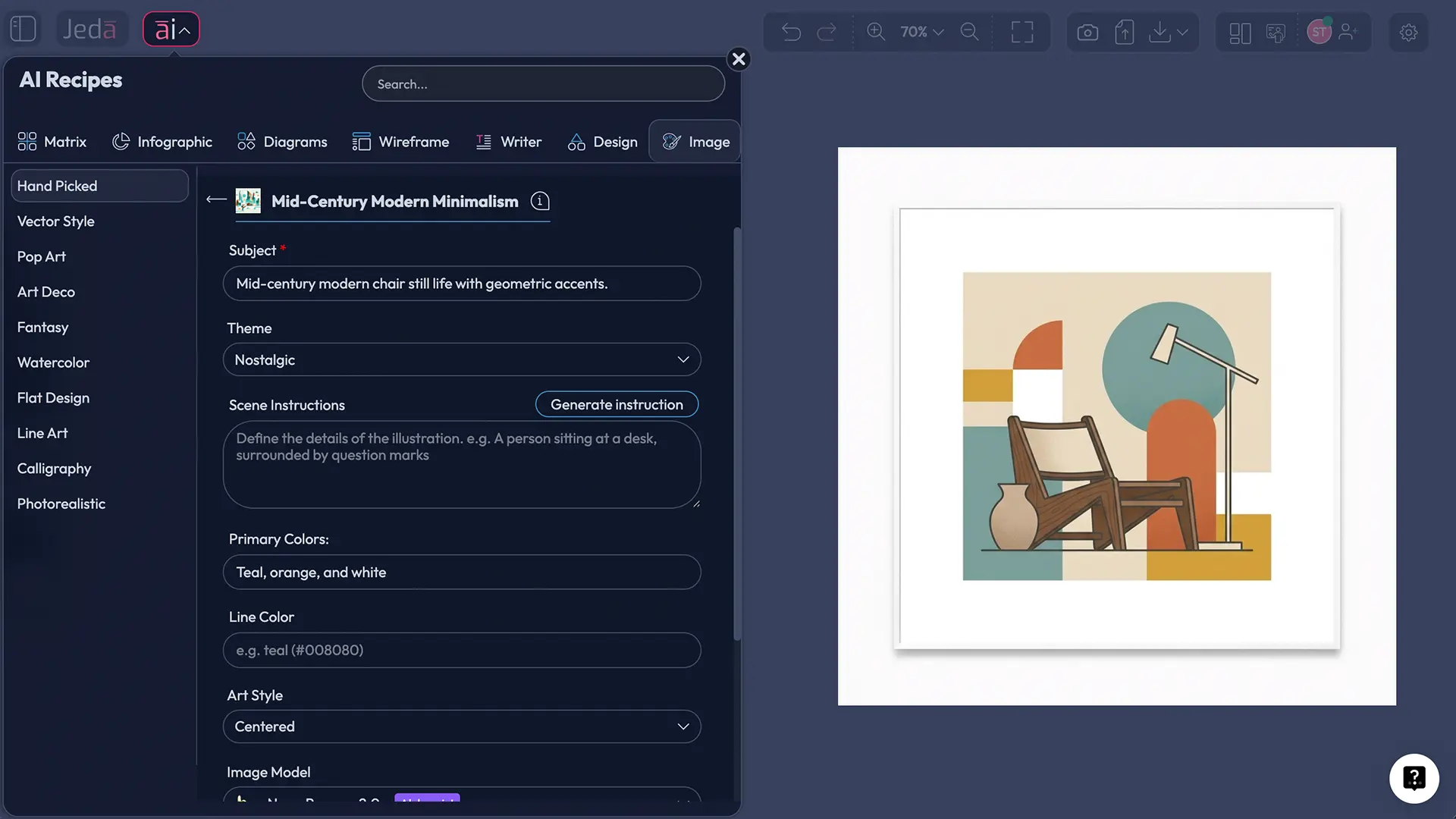Switch to the Writer tab
The height and width of the screenshot is (819, 1456).
pyautogui.click(x=509, y=142)
